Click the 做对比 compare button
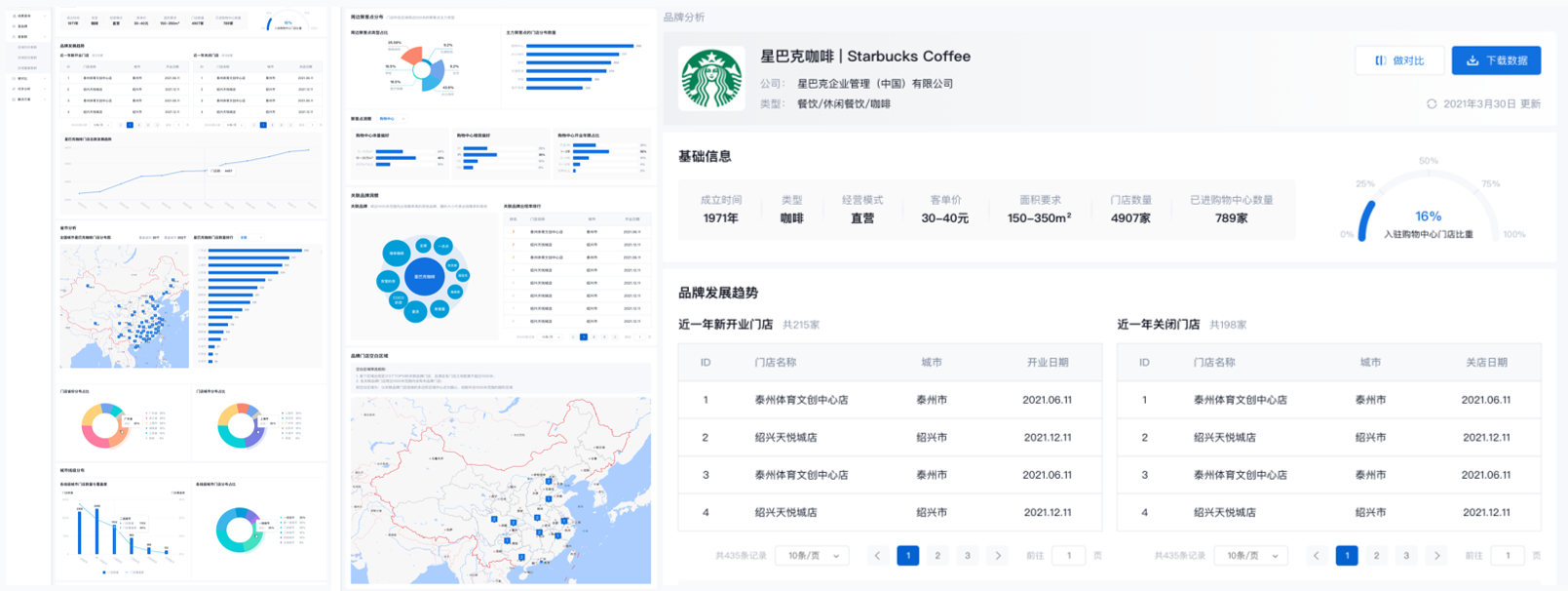Image resolution: width=1568 pixels, height=591 pixels. click(1398, 60)
